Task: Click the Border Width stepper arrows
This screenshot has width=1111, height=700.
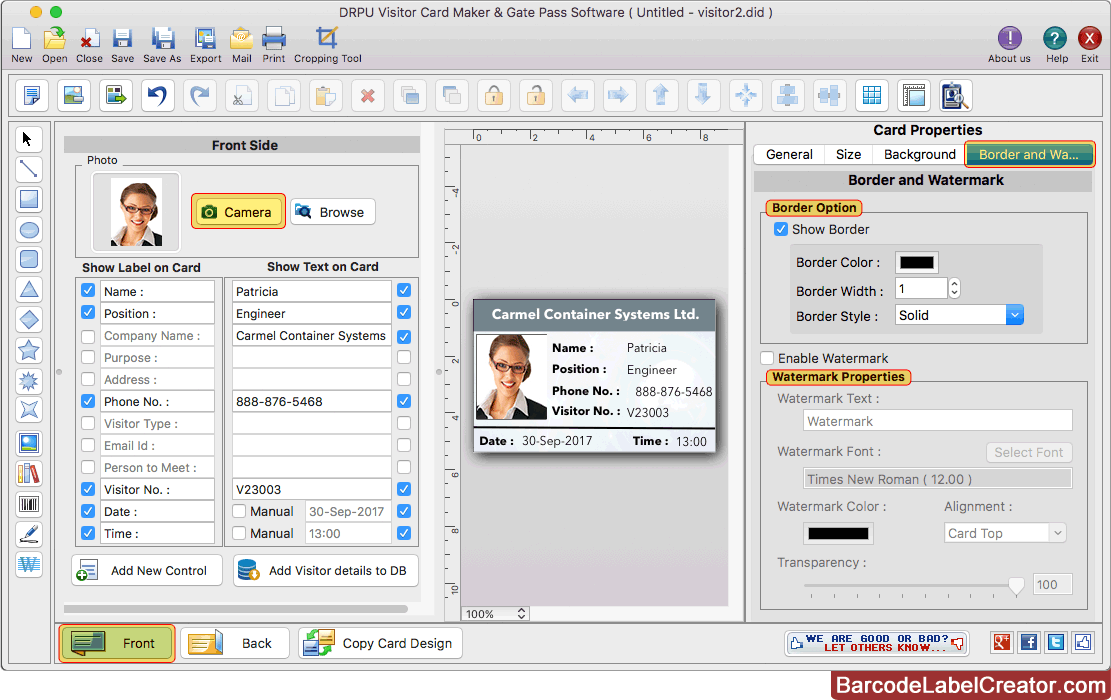Action: (954, 288)
